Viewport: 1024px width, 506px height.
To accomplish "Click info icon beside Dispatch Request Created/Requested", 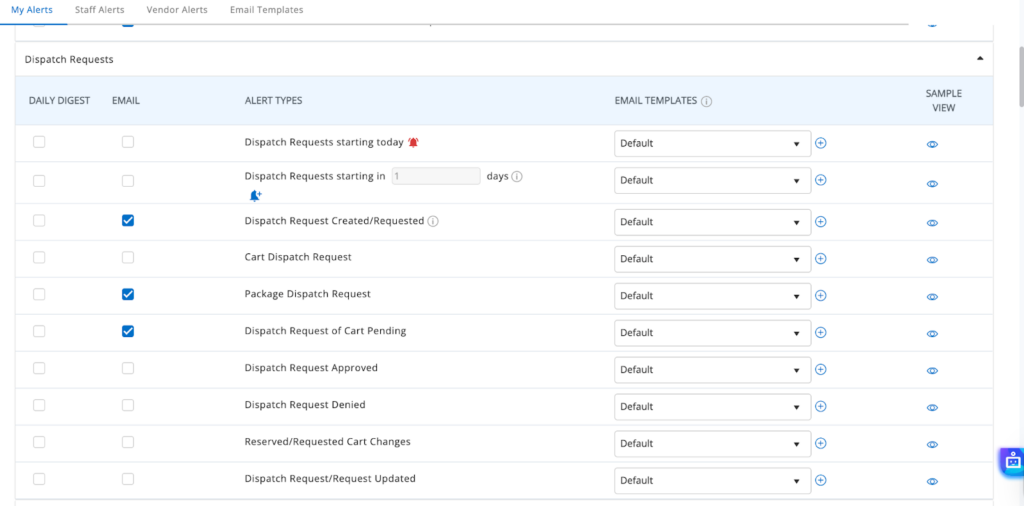I will tap(433, 221).
